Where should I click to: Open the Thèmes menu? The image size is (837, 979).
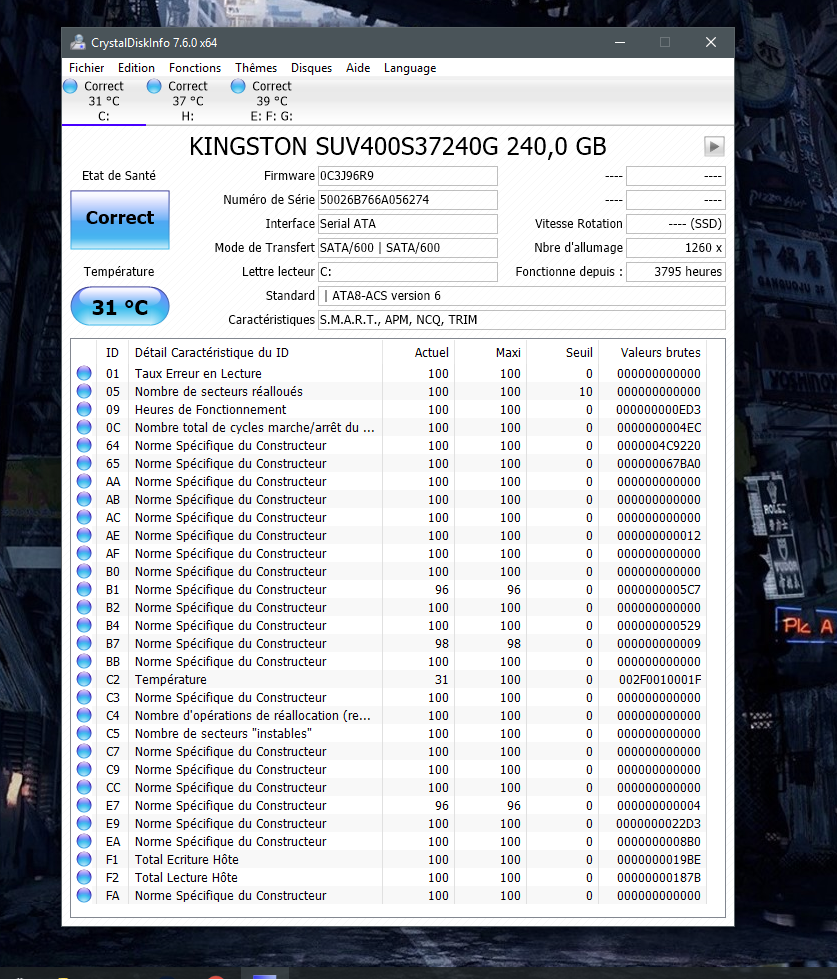tap(256, 68)
